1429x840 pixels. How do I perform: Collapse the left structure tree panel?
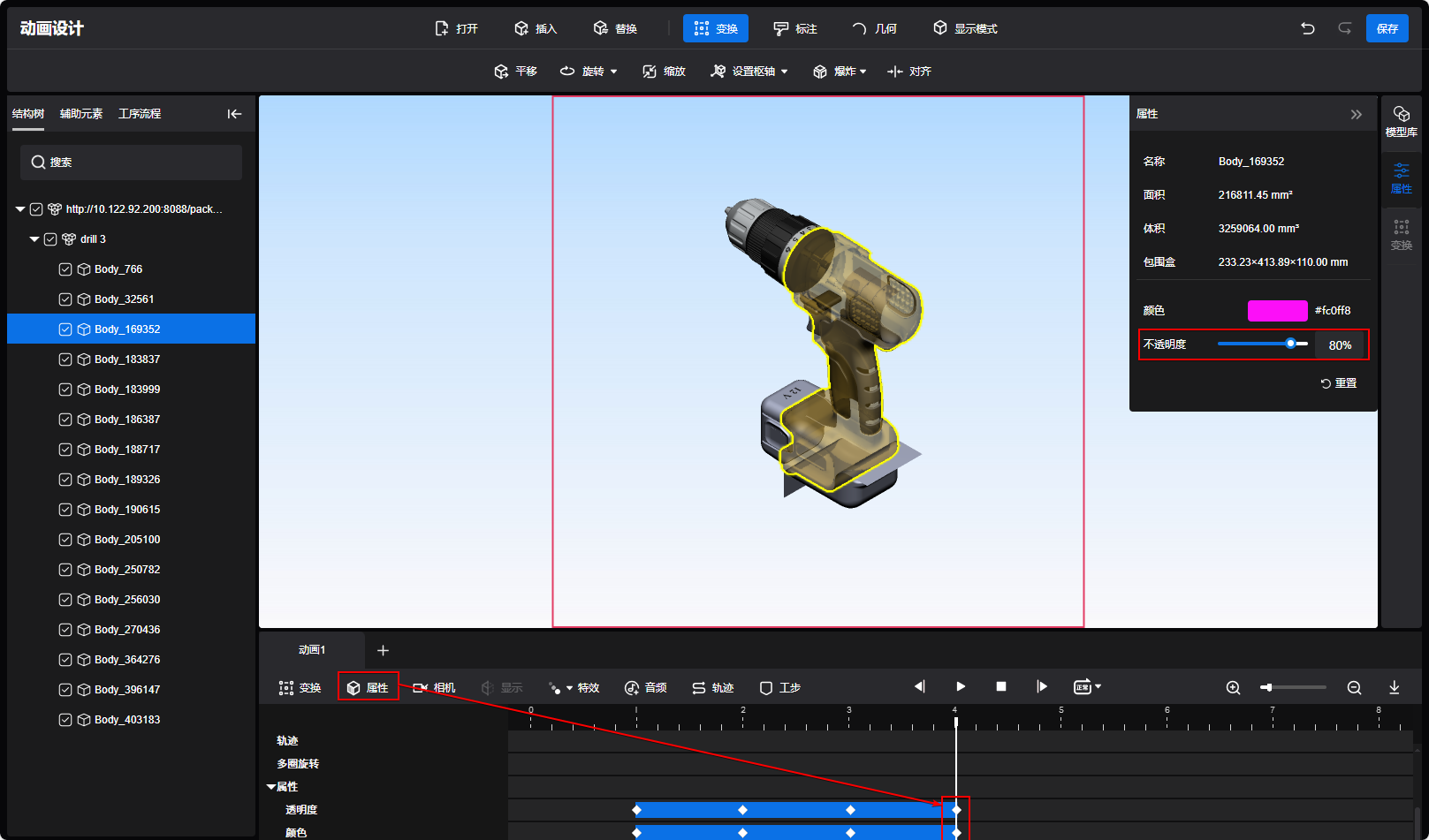(234, 114)
